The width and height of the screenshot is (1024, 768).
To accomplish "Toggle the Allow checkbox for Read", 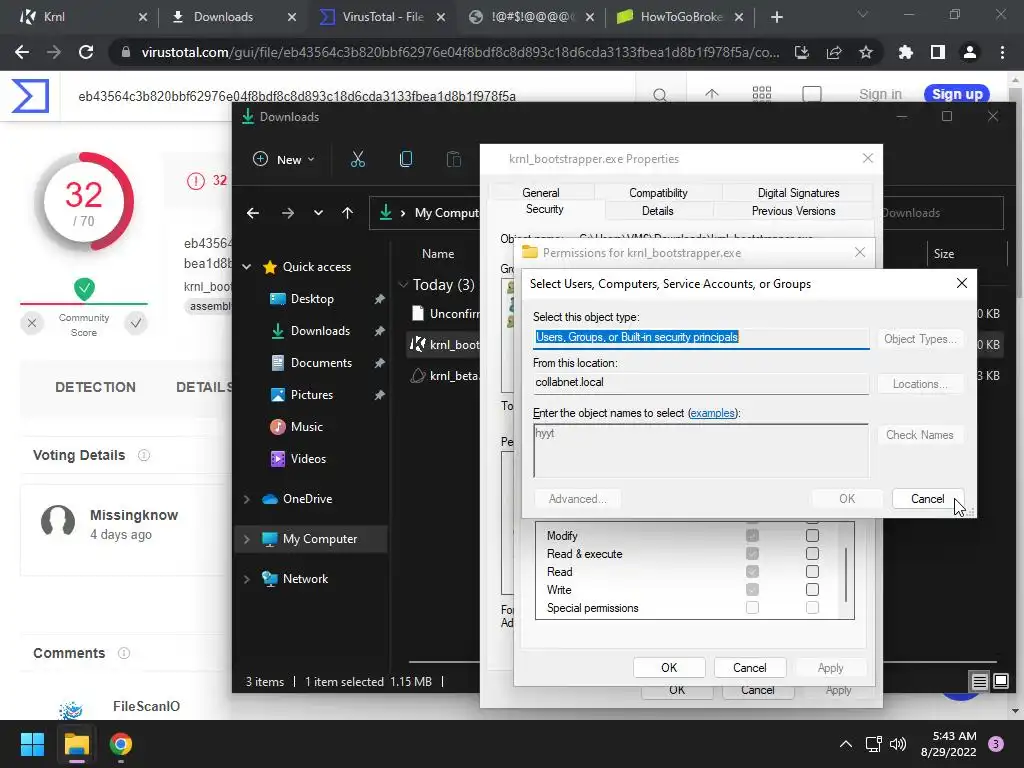I will [x=752, y=571].
